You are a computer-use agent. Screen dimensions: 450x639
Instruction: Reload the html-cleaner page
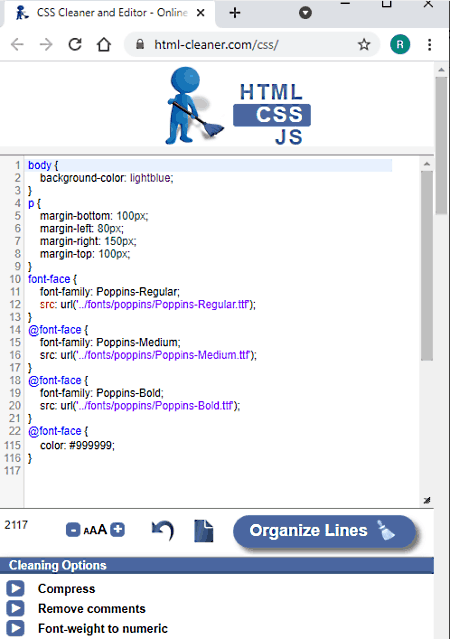tap(75, 44)
